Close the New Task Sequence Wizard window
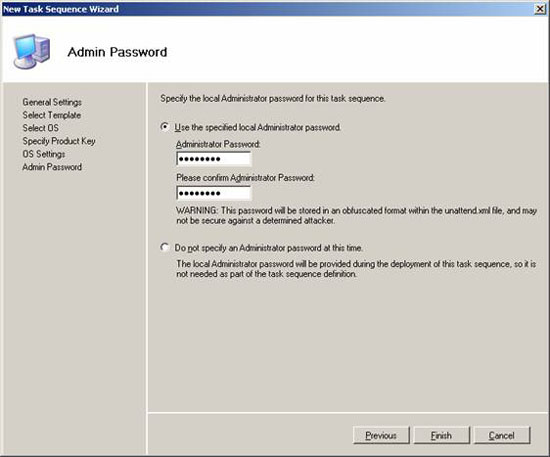The width and height of the screenshot is (550, 457). (540, 9)
